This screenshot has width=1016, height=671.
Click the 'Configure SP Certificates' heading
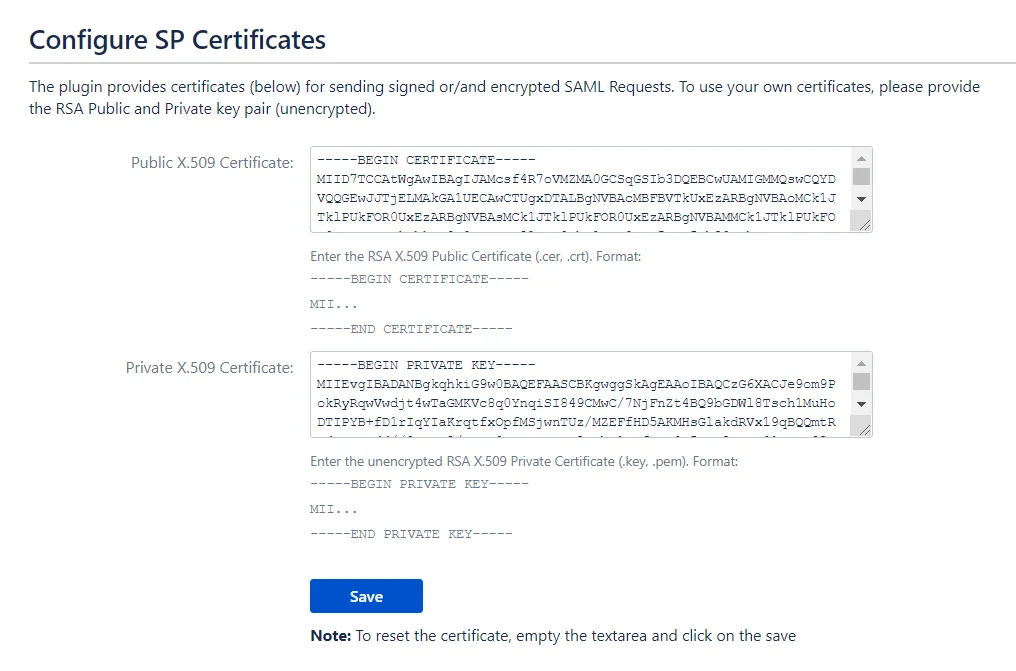tap(177, 40)
